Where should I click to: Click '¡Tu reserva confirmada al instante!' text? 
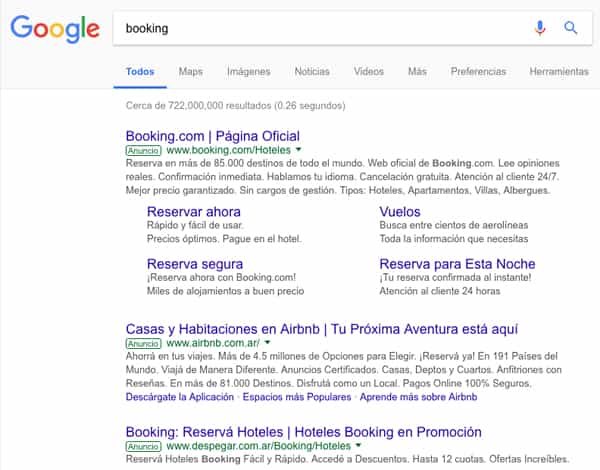[x=455, y=277]
